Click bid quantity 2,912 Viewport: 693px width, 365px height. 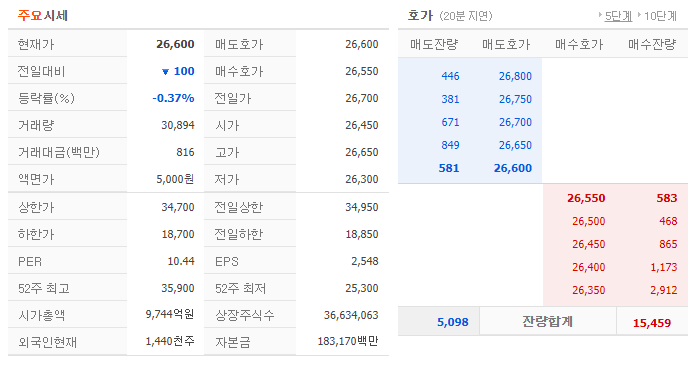664,290
